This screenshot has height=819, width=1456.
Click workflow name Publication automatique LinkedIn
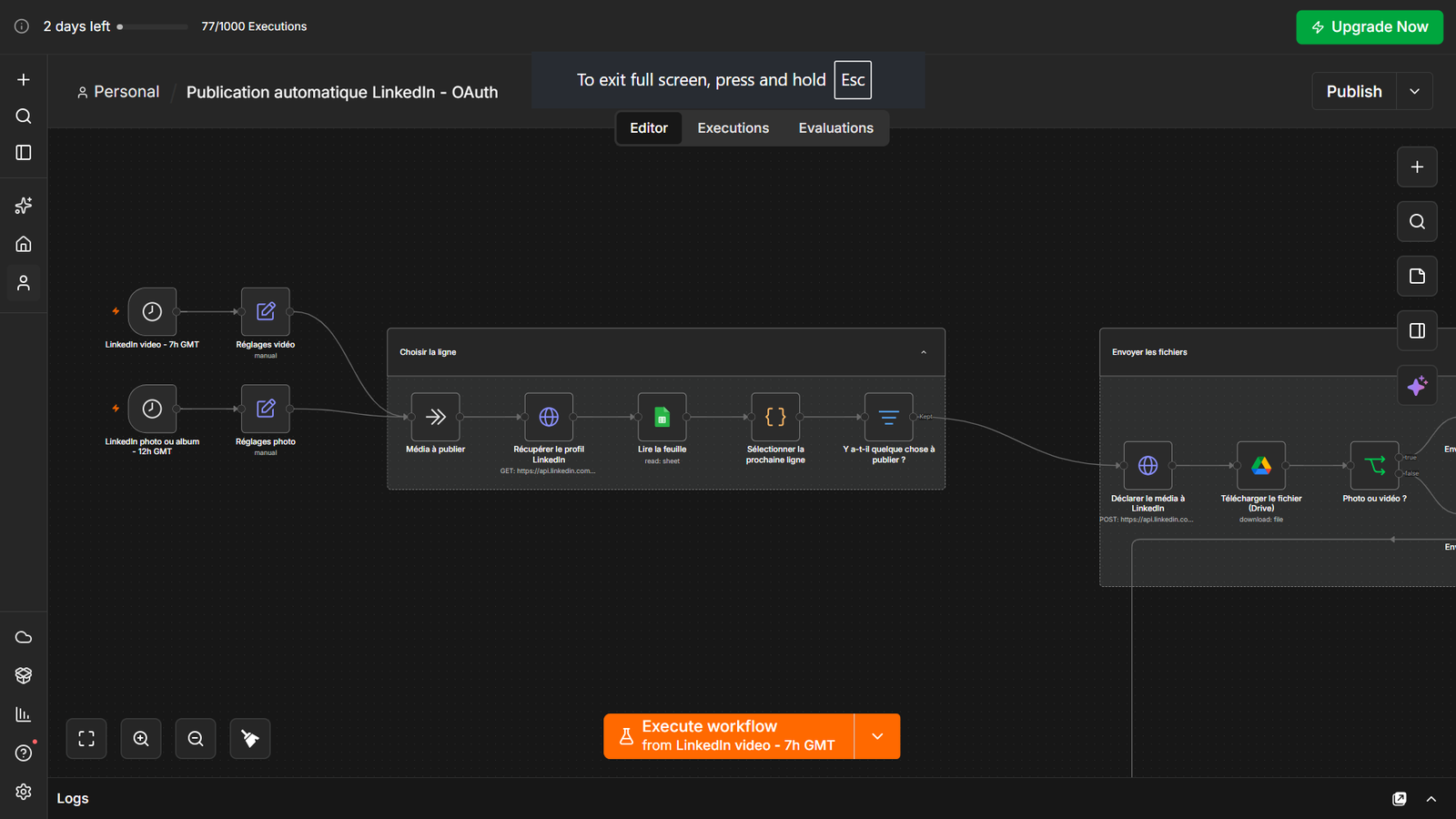pos(342,92)
